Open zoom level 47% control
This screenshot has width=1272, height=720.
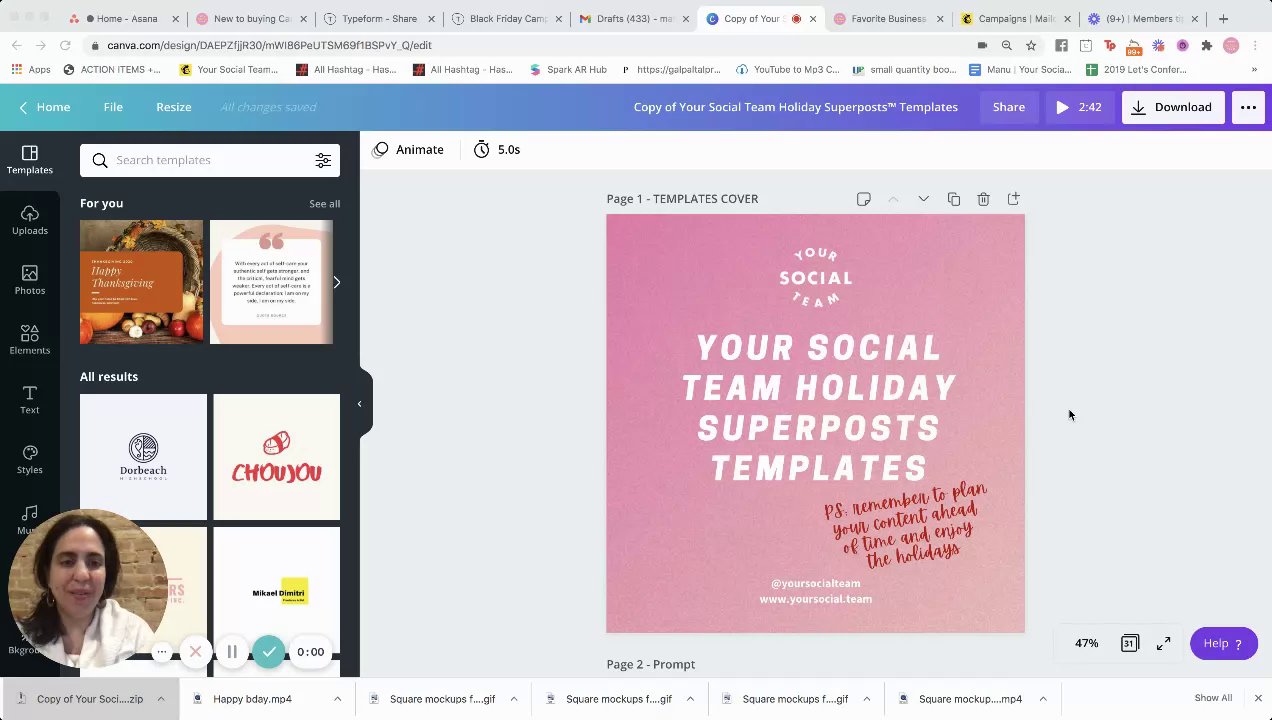(x=1086, y=643)
